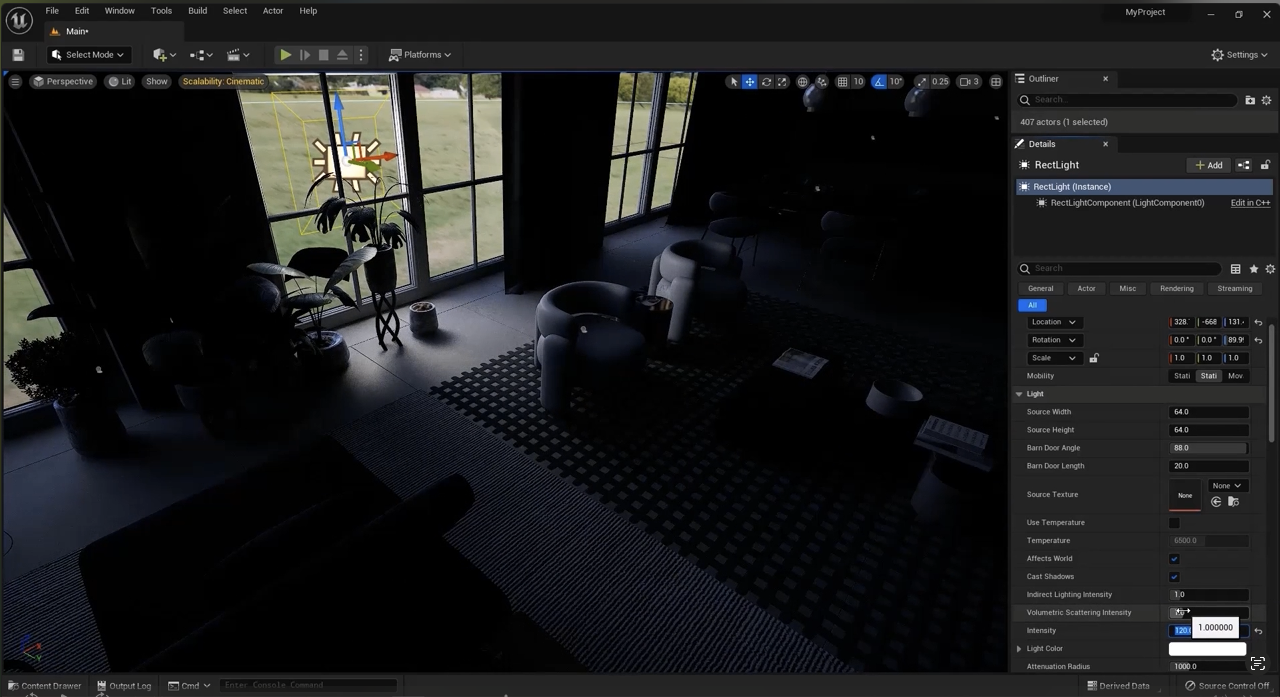Open the Outliner settings gear
The height and width of the screenshot is (697, 1280).
tap(1266, 100)
